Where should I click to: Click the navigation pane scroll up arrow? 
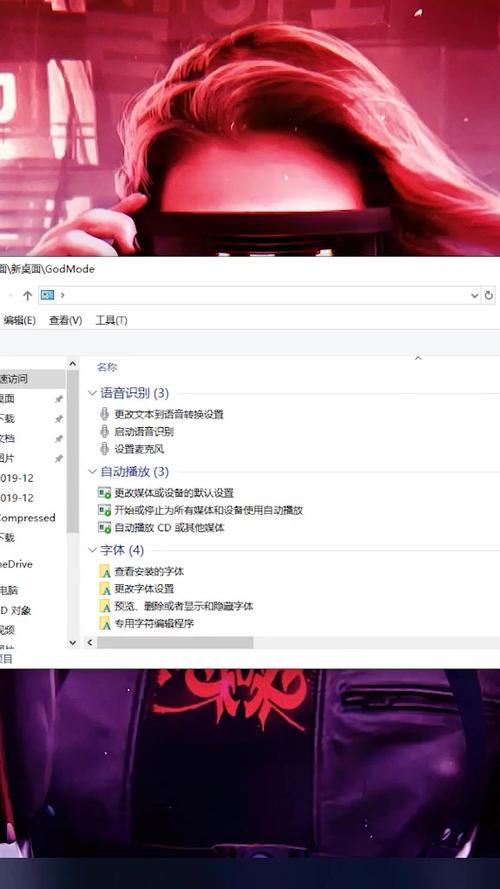73,363
